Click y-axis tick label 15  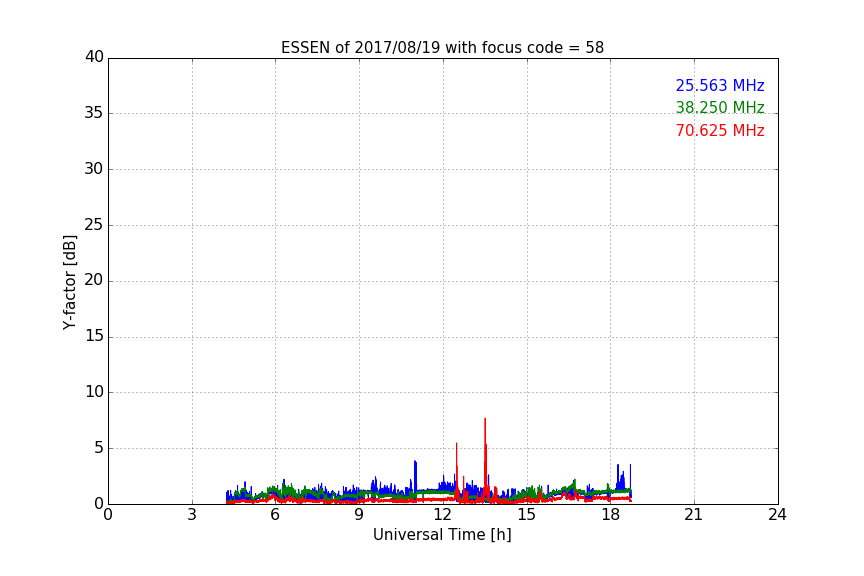(x=94, y=336)
